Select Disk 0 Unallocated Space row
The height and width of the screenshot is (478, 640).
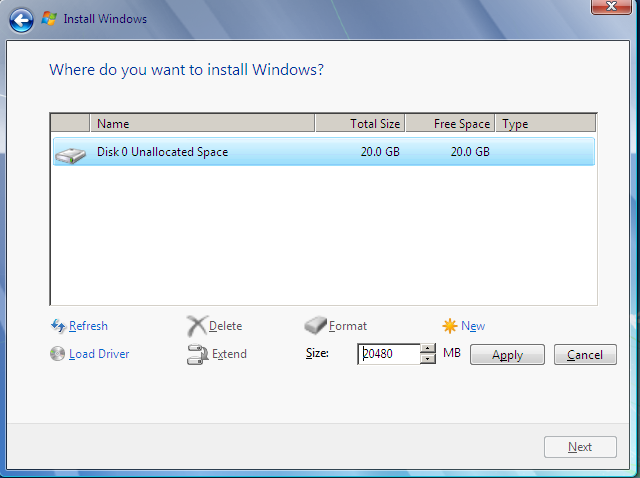point(324,152)
